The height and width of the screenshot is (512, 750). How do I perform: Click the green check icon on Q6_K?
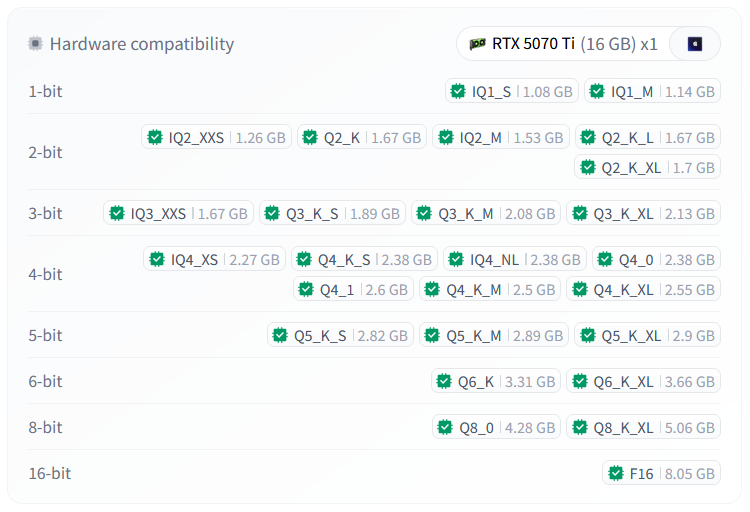click(444, 381)
